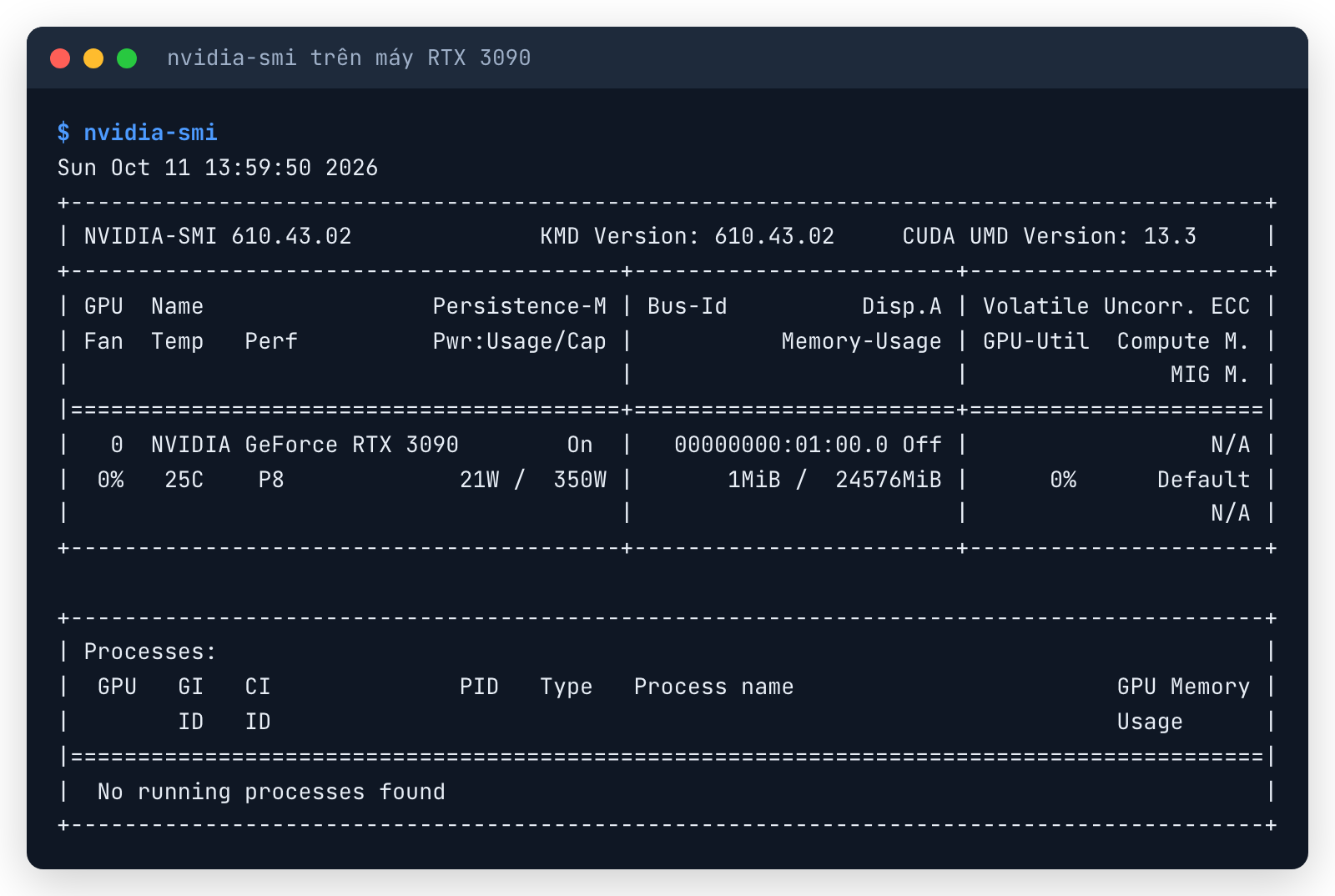Click the persistence mode value 'On'

(x=580, y=445)
